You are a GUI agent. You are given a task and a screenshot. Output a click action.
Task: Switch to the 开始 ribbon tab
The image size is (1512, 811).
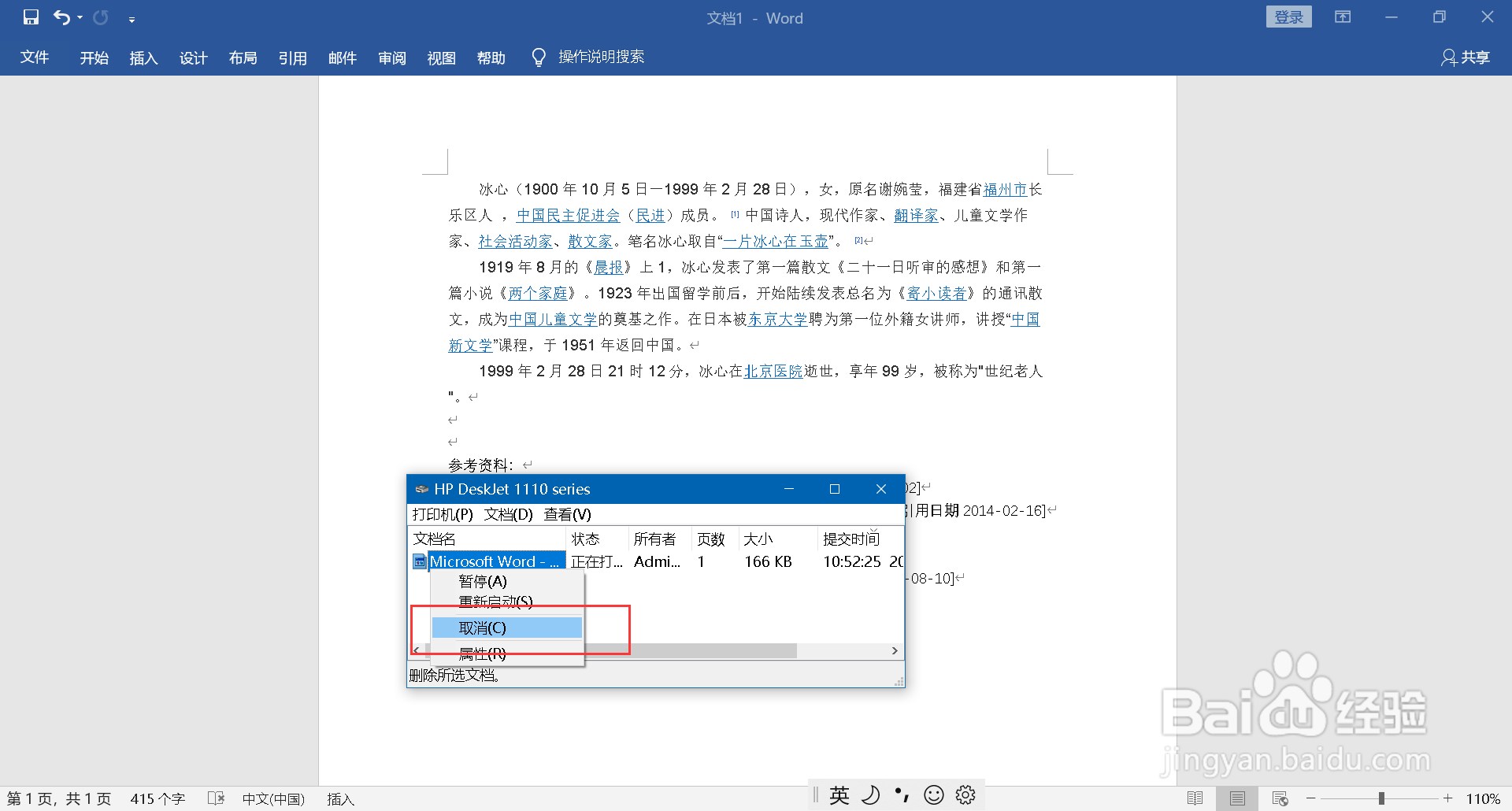94,57
